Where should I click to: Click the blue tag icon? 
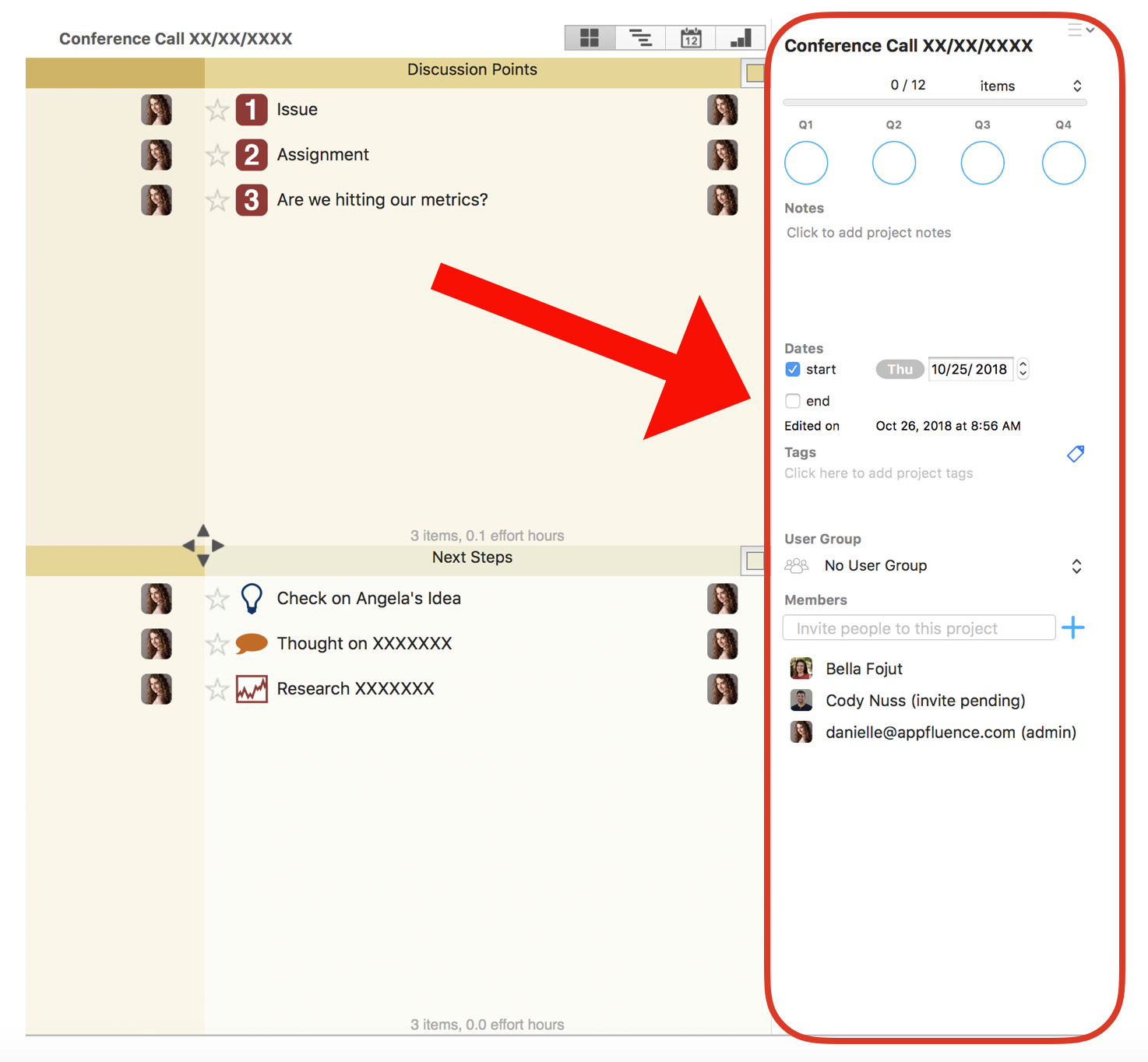pos(1076,454)
